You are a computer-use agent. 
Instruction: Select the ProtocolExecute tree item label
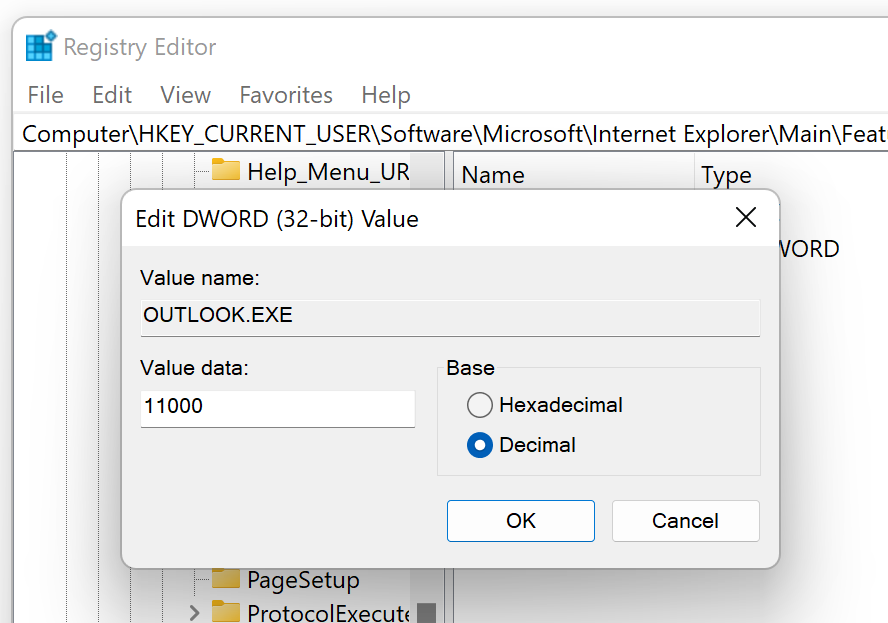(x=328, y=613)
